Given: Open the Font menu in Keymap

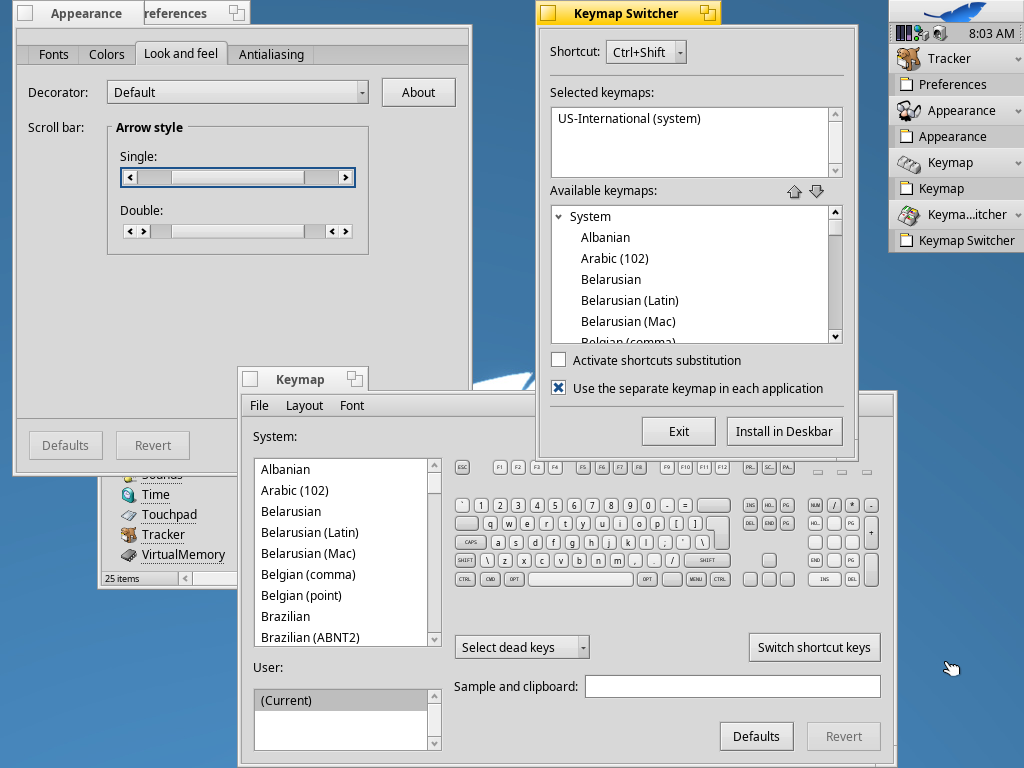Looking at the screenshot, I should click(352, 406).
